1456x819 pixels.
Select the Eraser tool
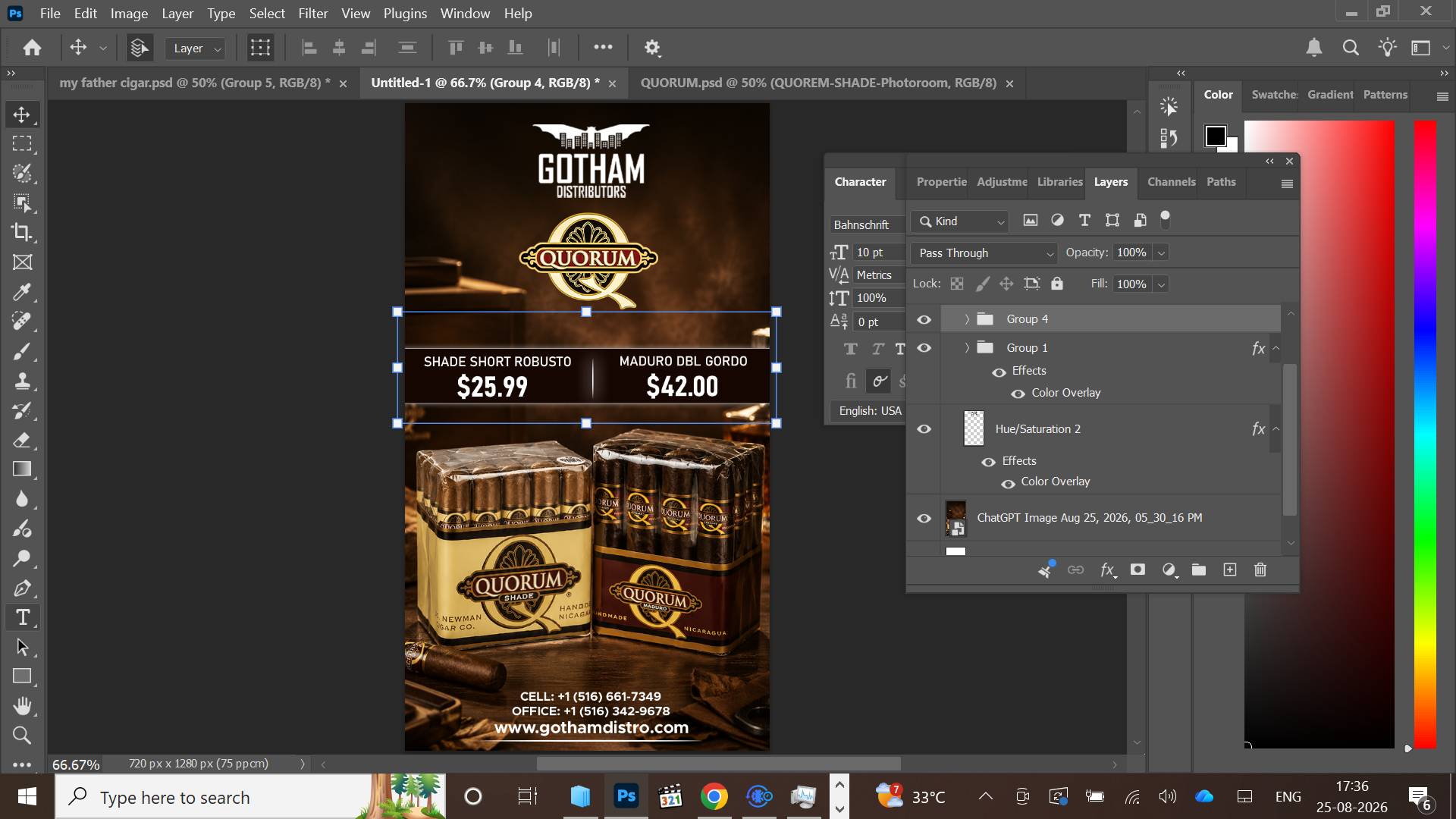(x=22, y=440)
